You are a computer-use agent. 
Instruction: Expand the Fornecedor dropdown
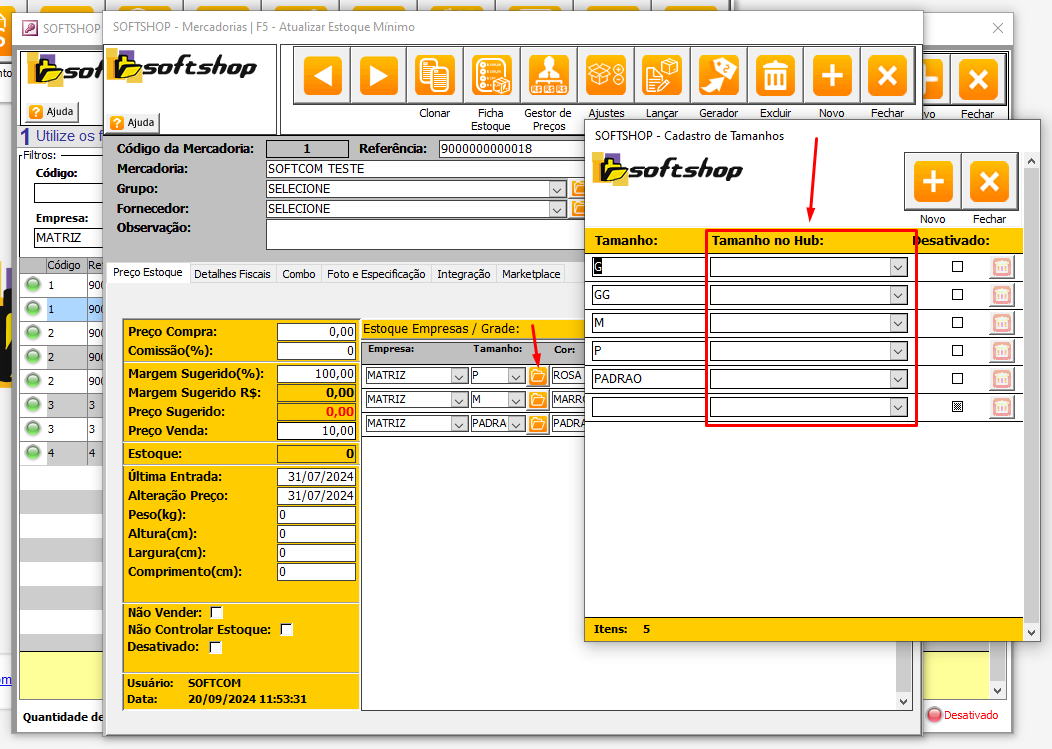point(557,209)
